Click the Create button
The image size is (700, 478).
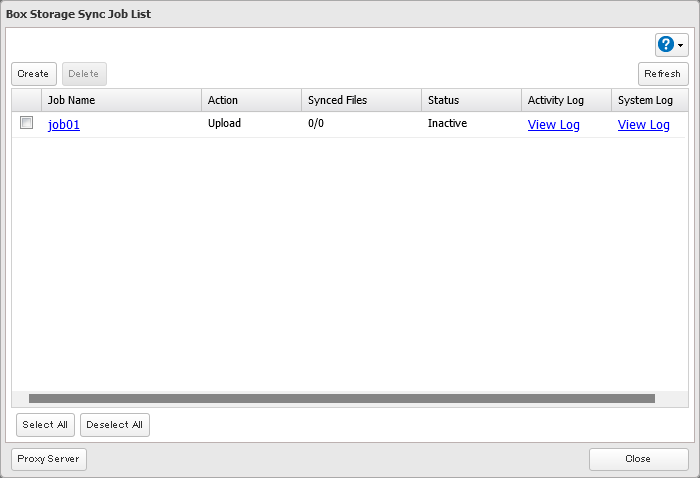tap(33, 74)
